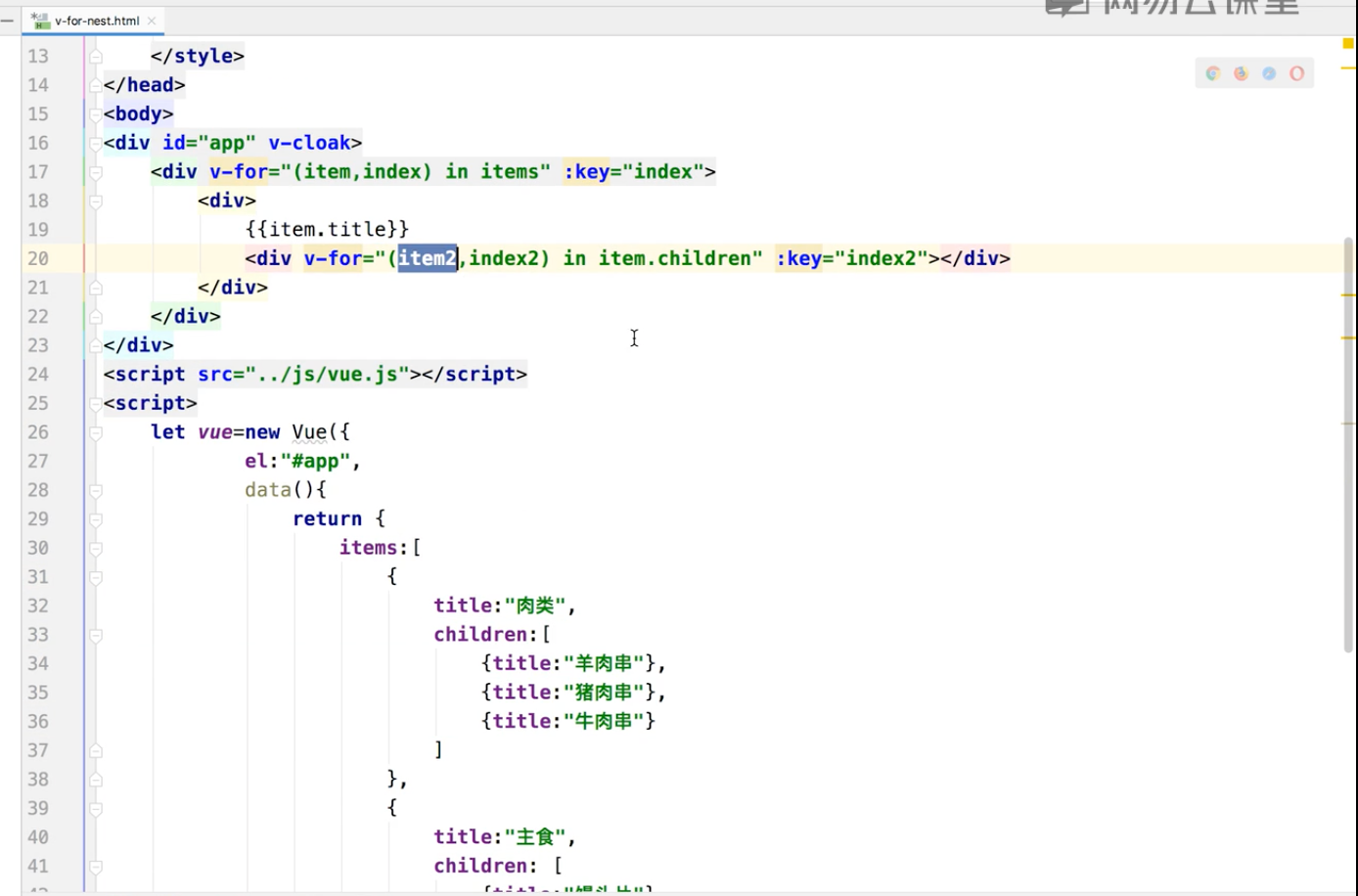Screen dimensions: 1358x896
Task: Click the HTML file icon on the tab
Action: point(40,21)
